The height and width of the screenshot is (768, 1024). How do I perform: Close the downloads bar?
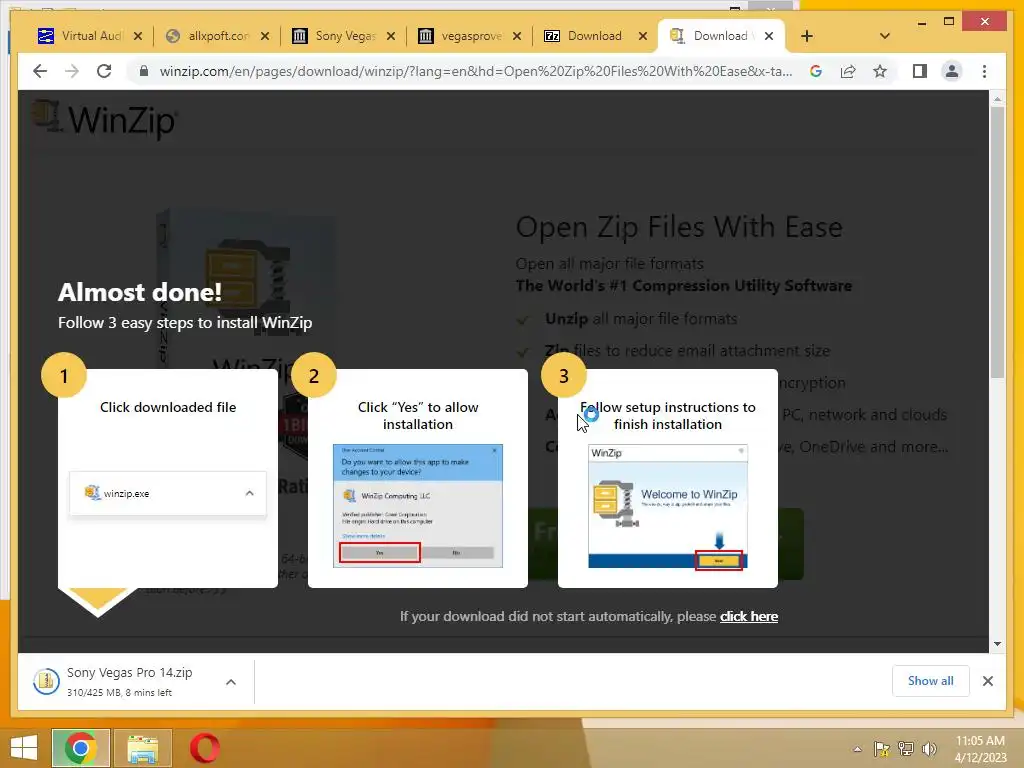pyautogui.click(x=987, y=681)
